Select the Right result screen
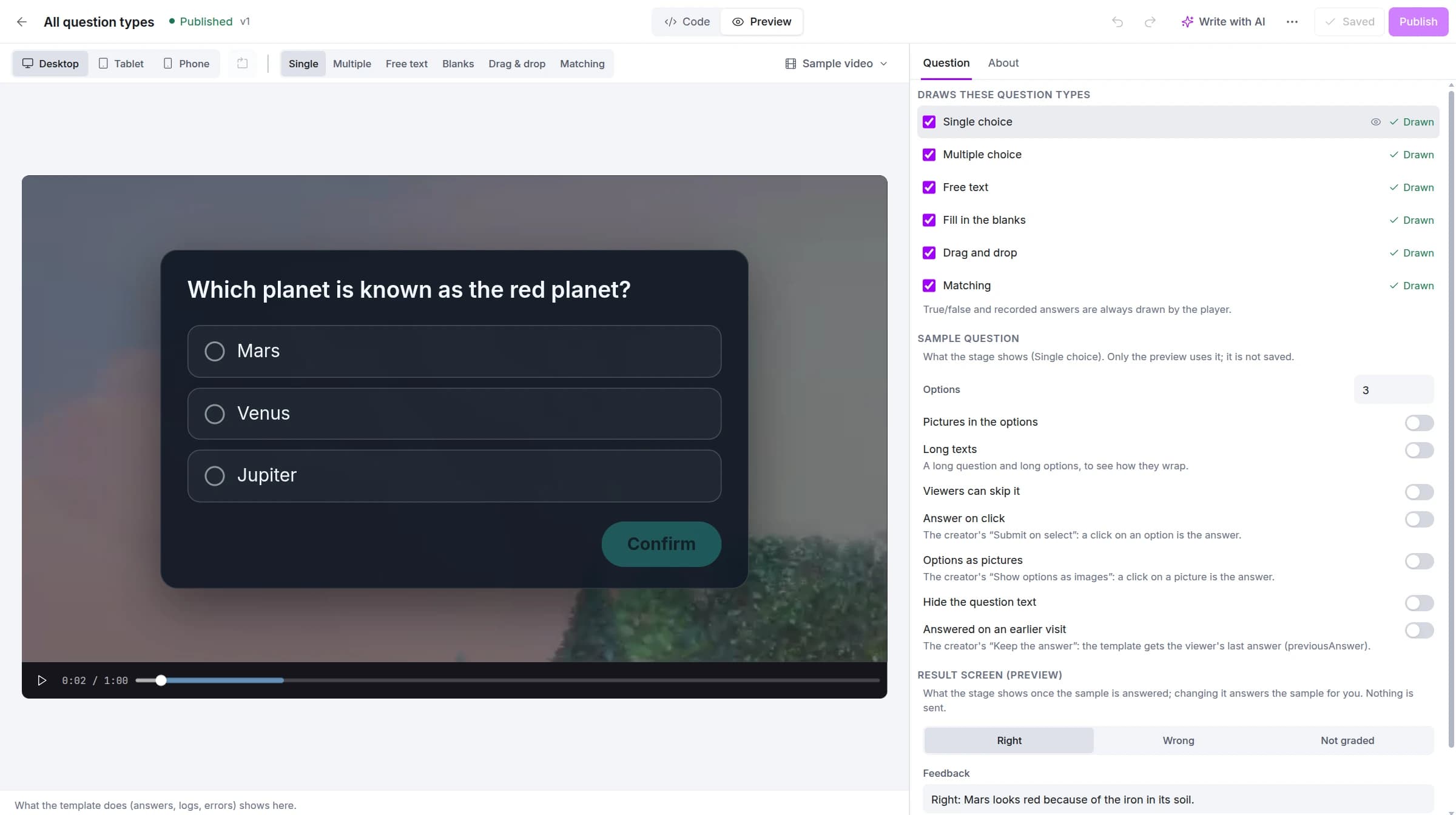This screenshot has width=1456, height=815. [1009, 740]
